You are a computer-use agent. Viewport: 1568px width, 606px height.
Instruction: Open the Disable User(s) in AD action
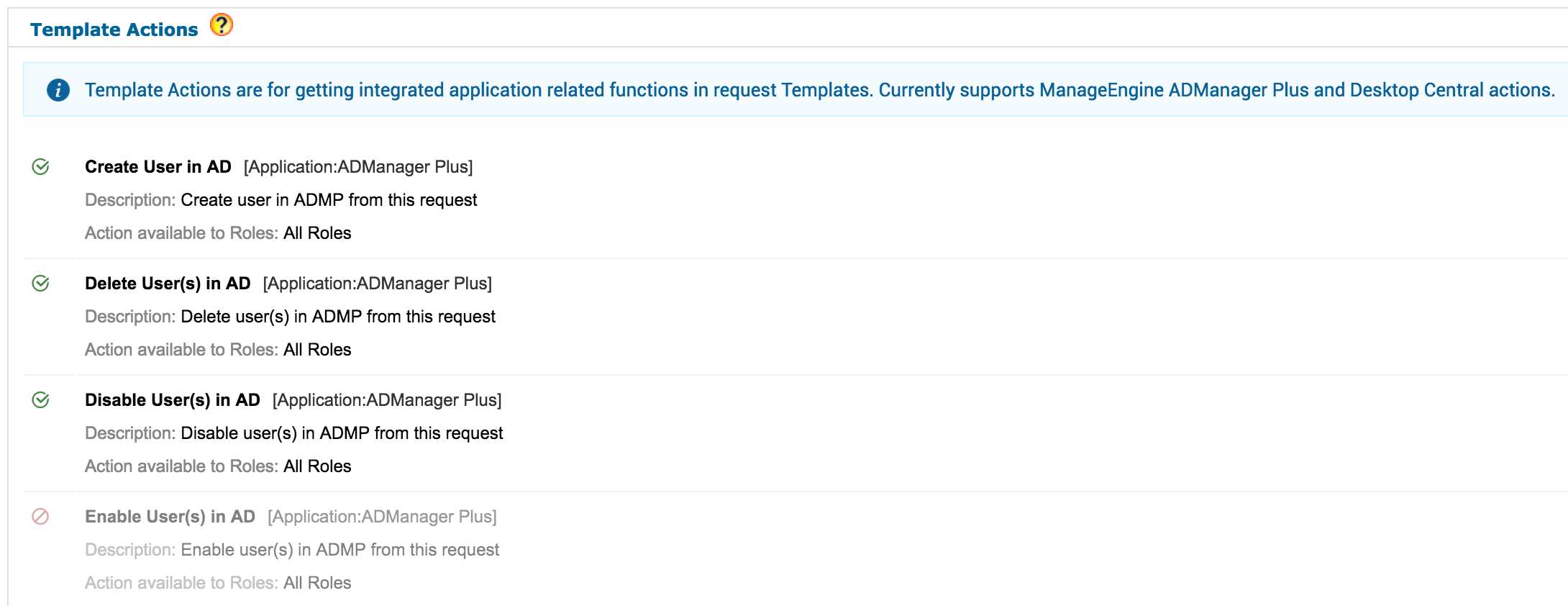[x=173, y=400]
